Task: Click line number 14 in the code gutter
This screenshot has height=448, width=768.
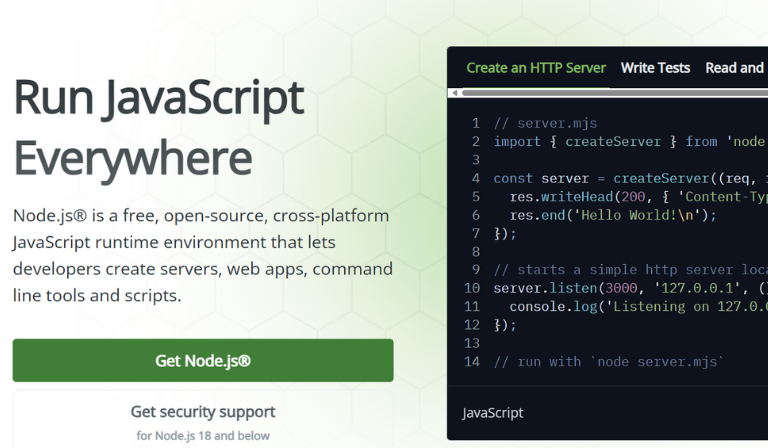Action: (x=472, y=362)
